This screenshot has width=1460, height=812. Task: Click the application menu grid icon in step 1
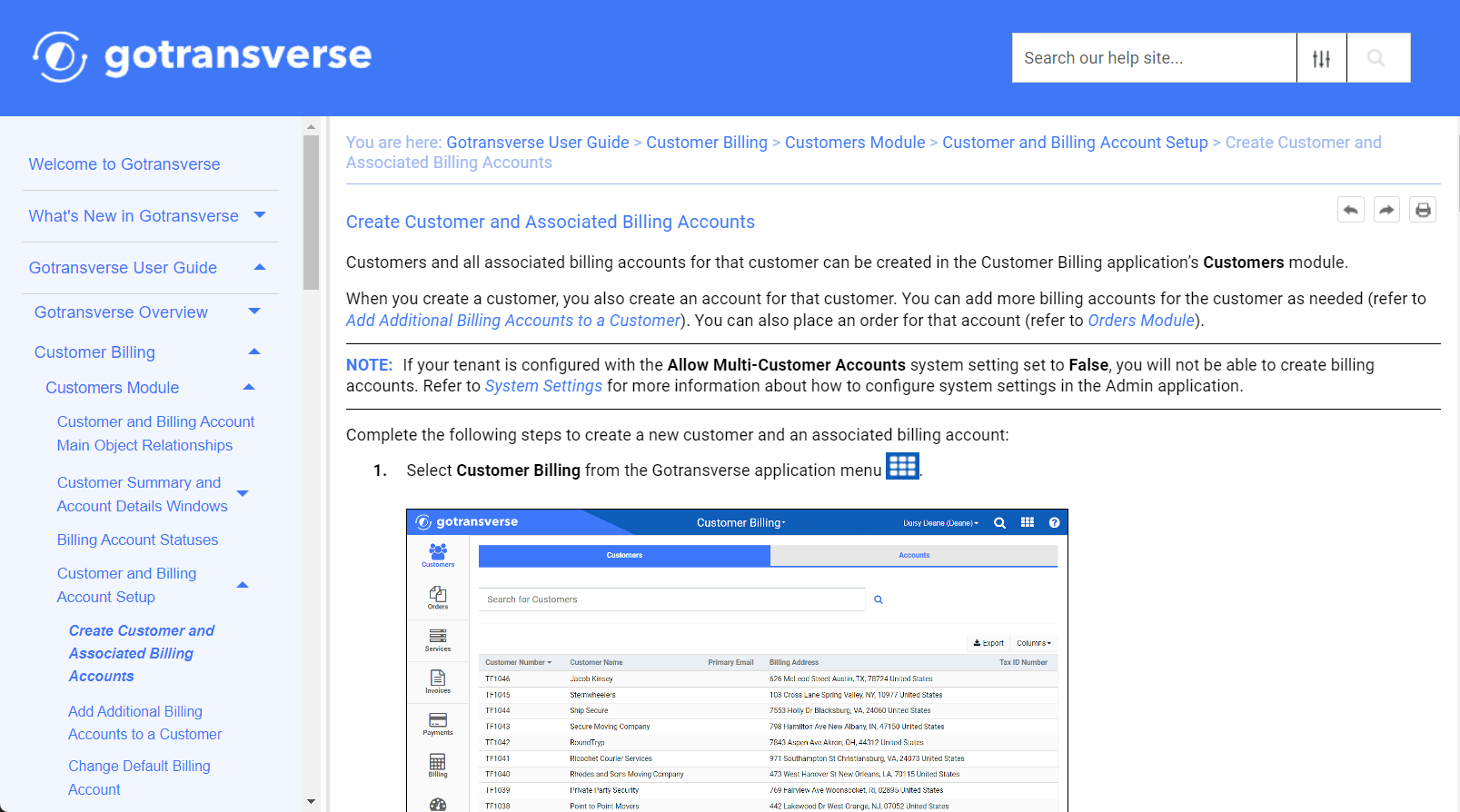[902, 466]
